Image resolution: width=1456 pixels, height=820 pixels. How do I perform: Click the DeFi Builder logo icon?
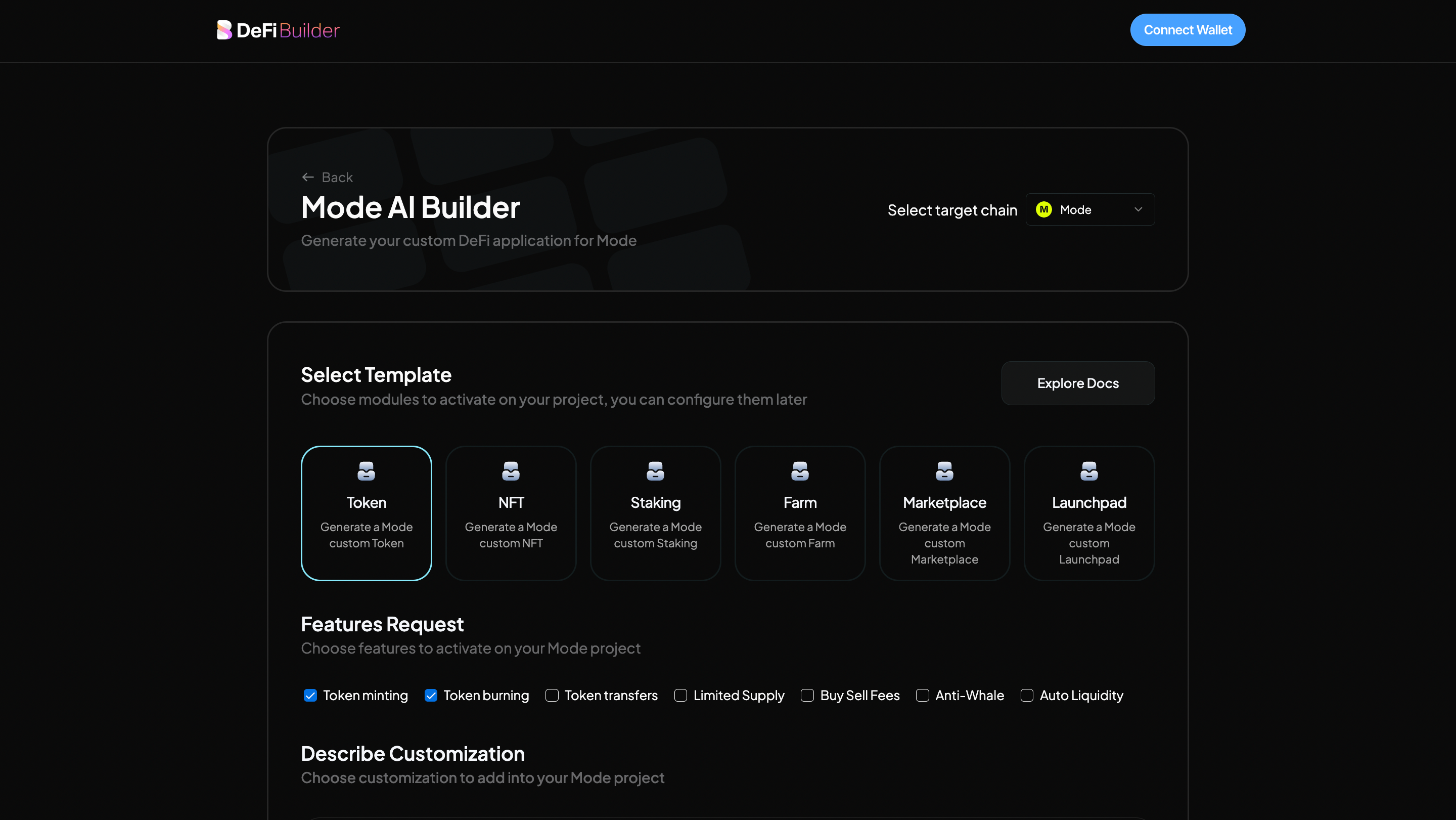point(224,30)
